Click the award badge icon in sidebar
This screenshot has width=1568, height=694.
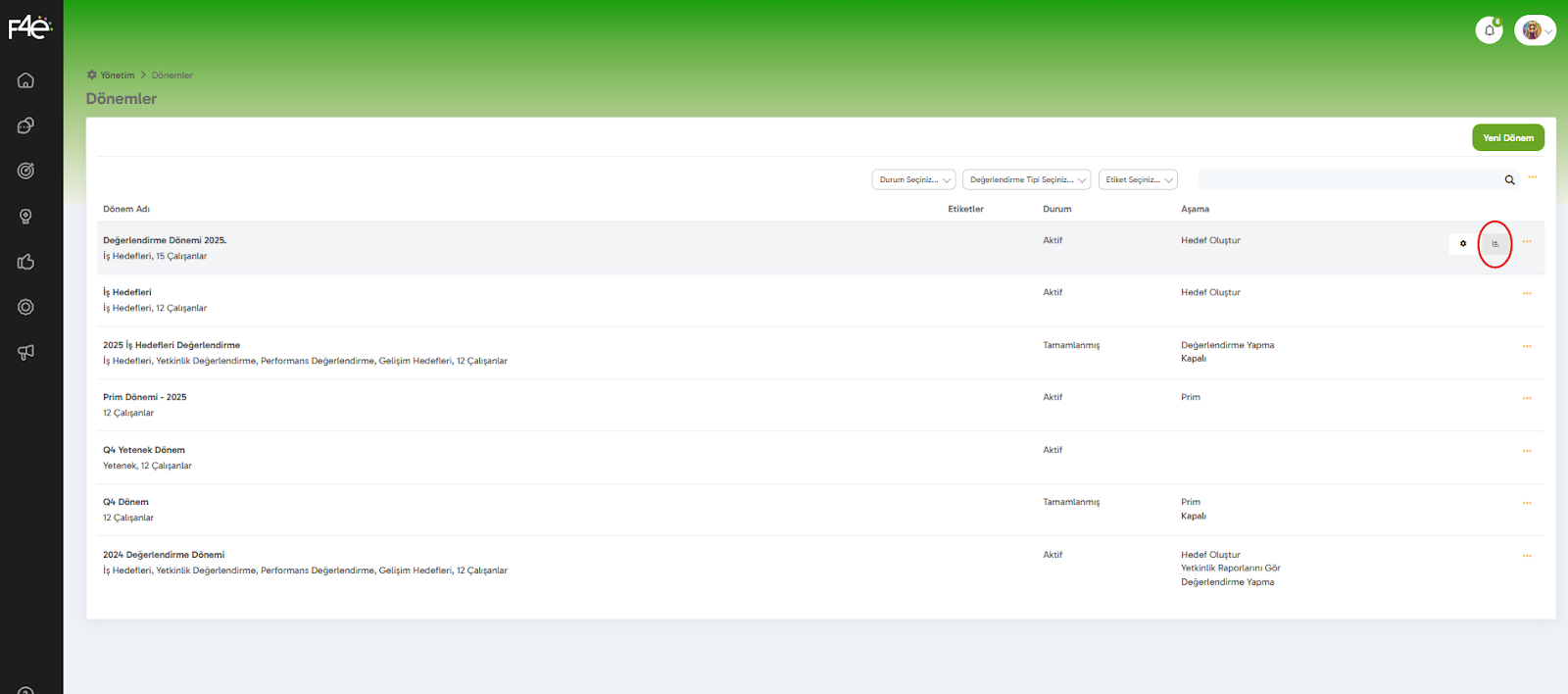tap(25, 216)
